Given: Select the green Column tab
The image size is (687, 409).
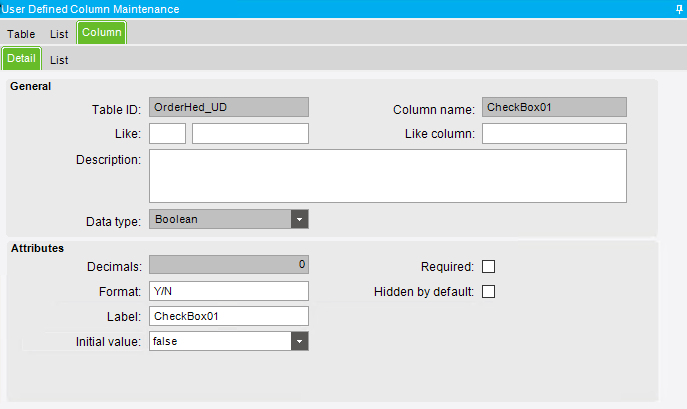Looking at the screenshot, I should click(101, 33).
